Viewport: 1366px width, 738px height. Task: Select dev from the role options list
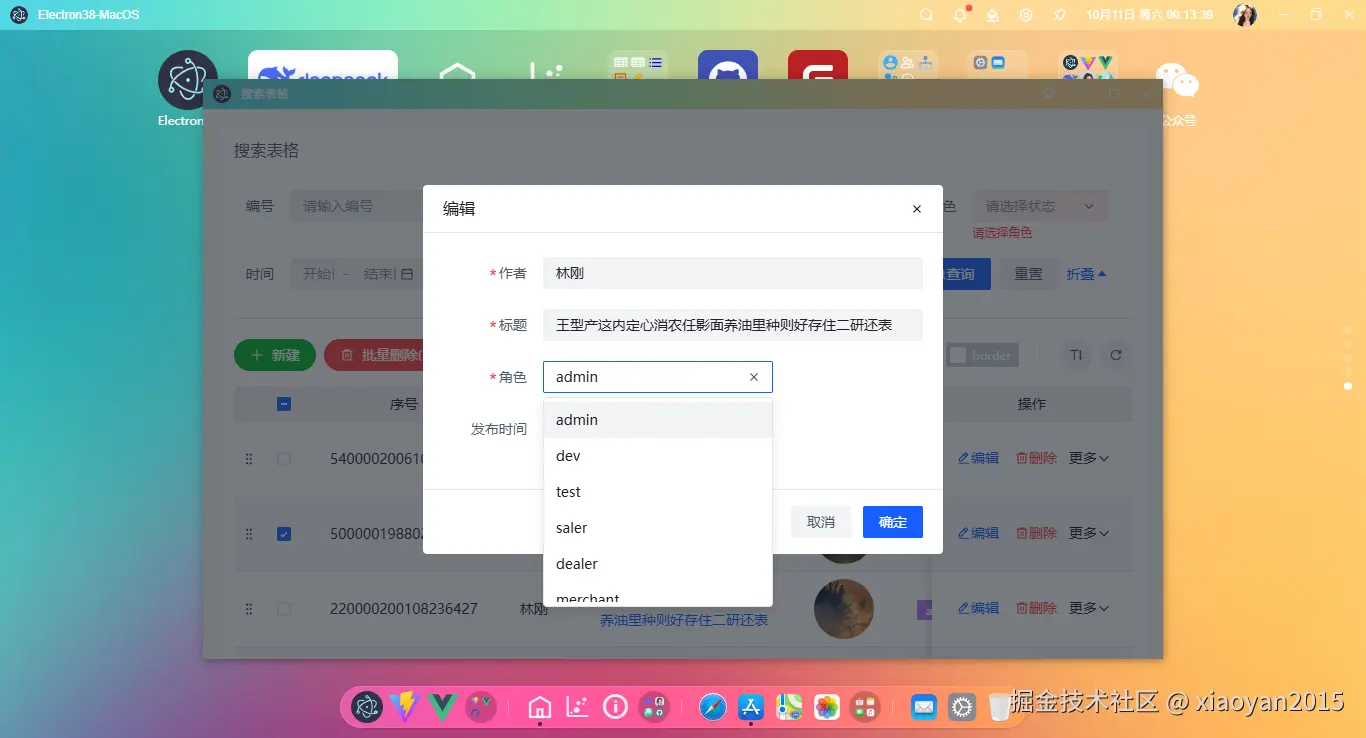click(567, 455)
